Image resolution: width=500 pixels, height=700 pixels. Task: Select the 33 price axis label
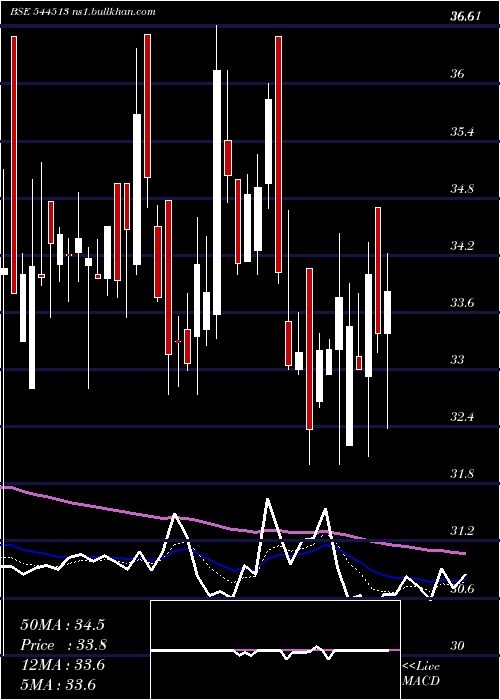457,360
